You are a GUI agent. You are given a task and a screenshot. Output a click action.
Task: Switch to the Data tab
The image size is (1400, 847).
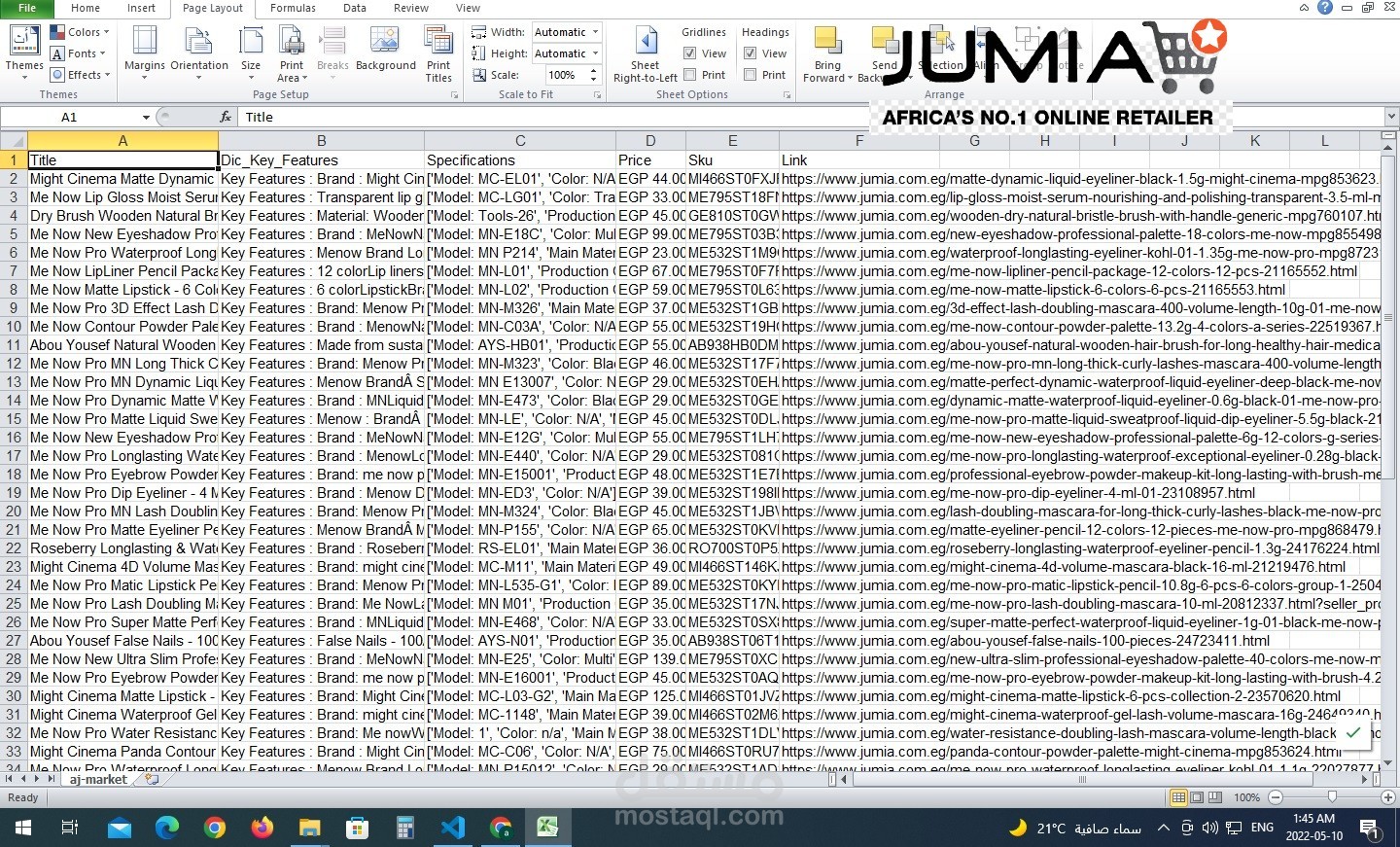pos(355,8)
